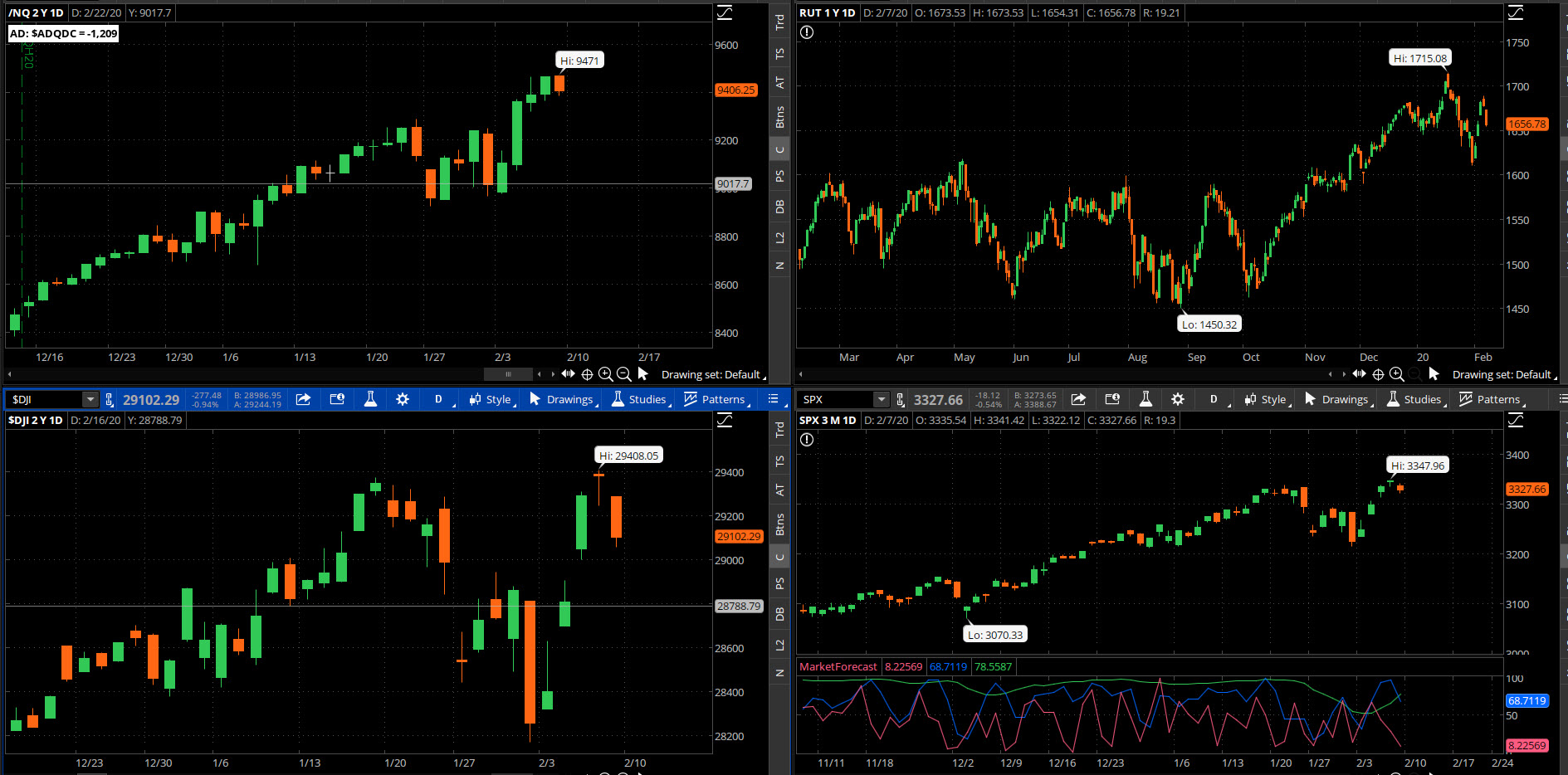This screenshot has width=1568, height=775.
Task: Open the PS side tab beside $DJI chart
Action: point(779,583)
